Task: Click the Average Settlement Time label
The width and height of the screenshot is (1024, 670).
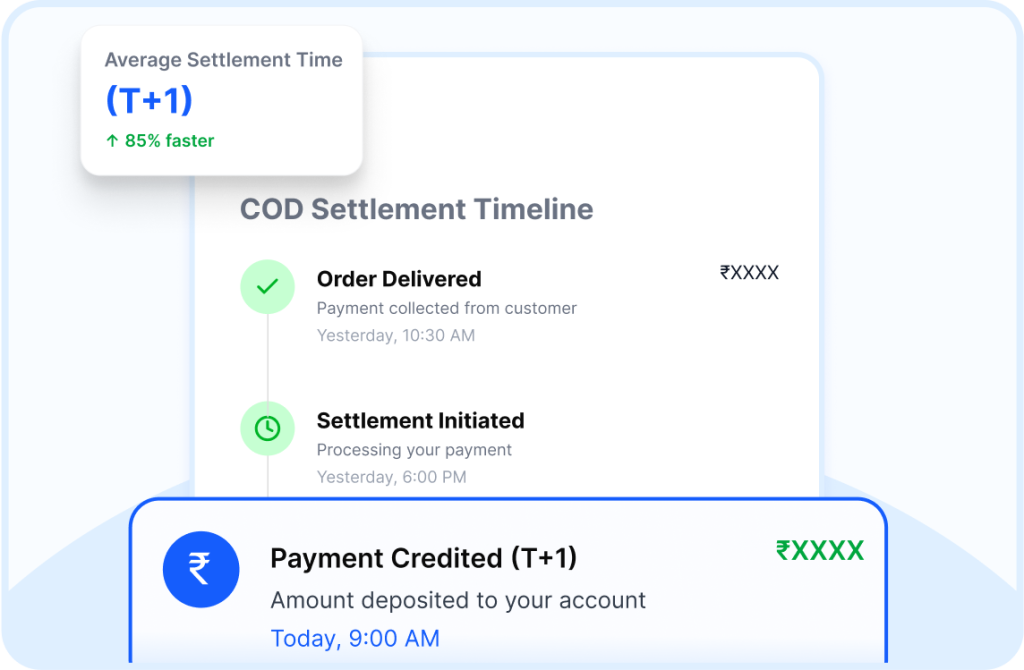Action: coord(223,60)
